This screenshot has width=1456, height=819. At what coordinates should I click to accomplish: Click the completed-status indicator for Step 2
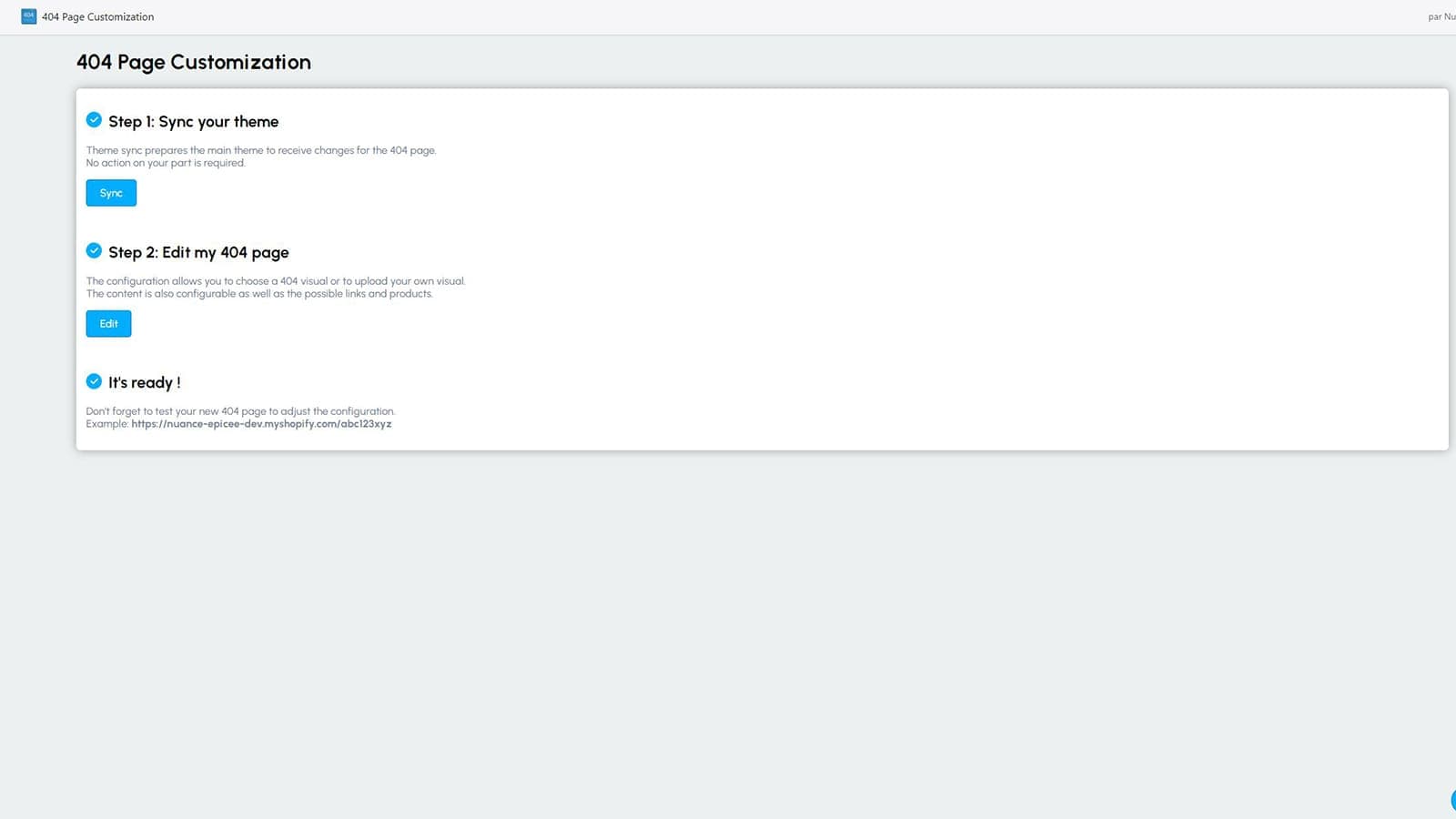(x=94, y=250)
